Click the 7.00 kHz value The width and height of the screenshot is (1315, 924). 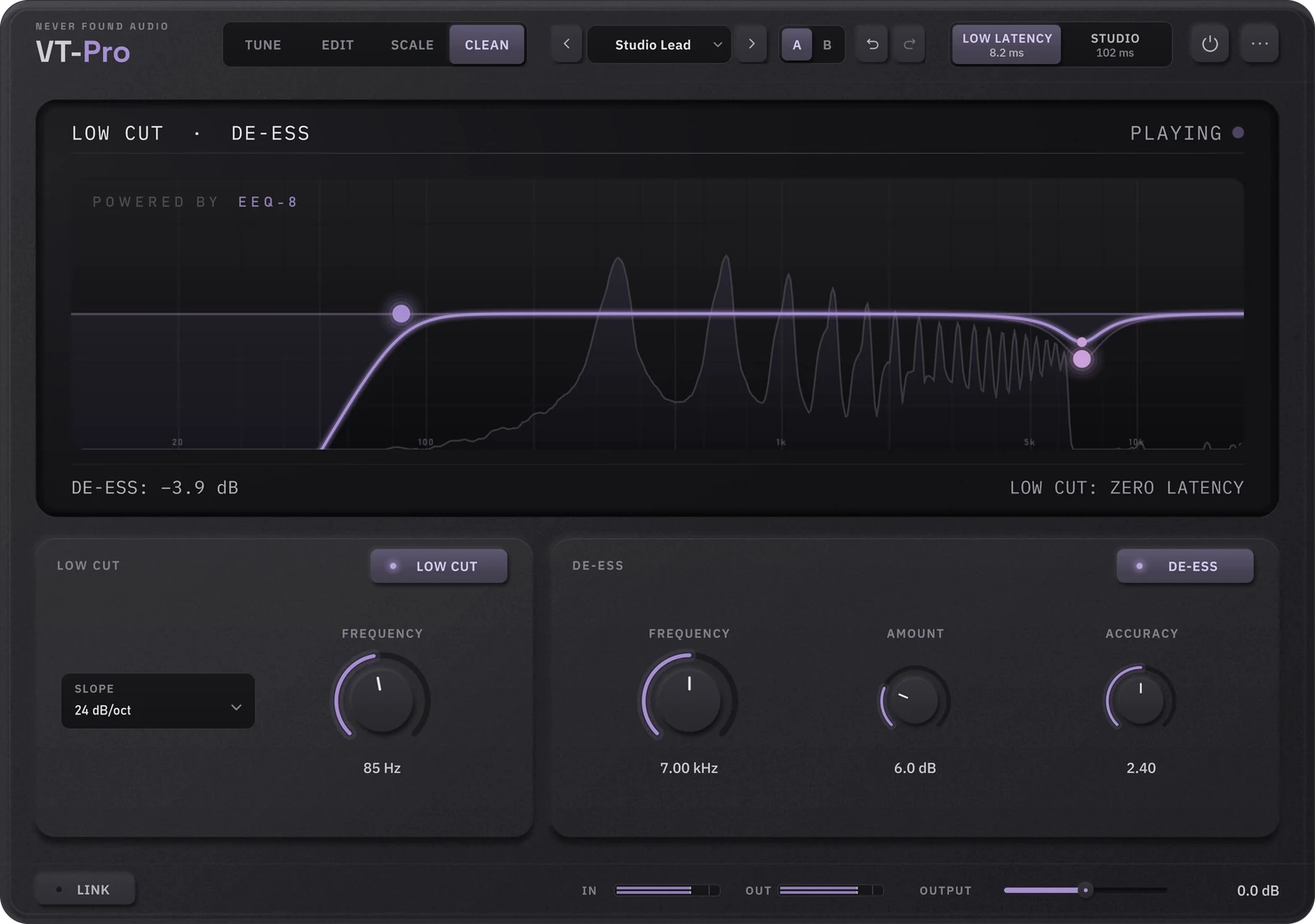coord(689,768)
